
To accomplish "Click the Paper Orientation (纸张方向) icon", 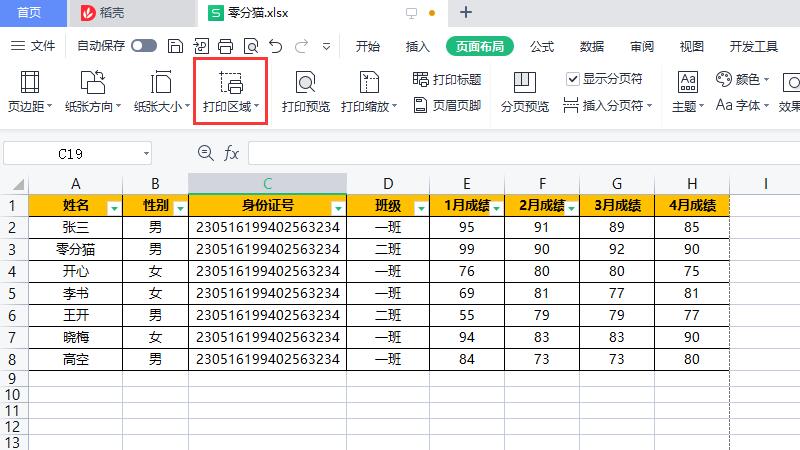I will [93, 84].
